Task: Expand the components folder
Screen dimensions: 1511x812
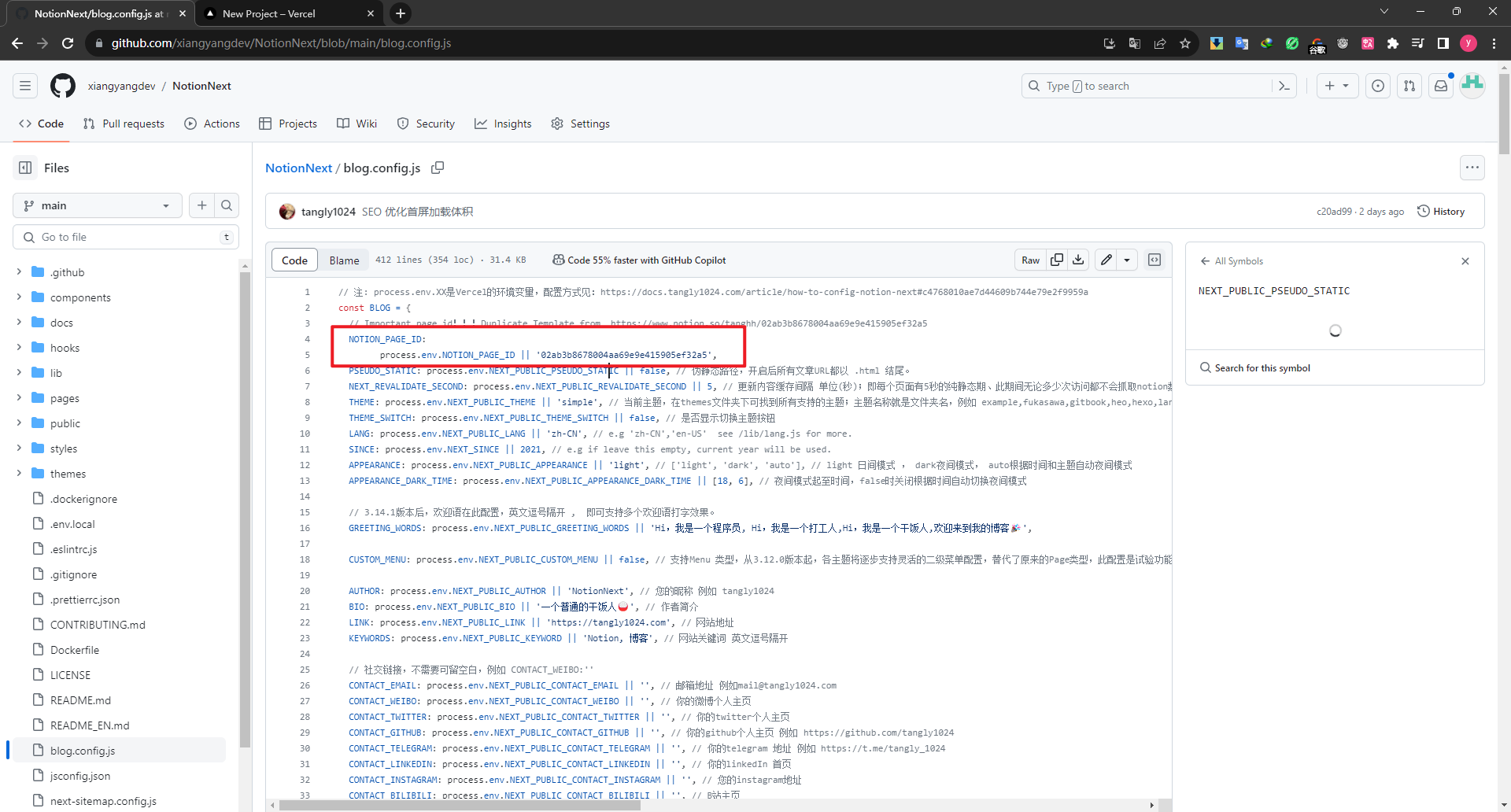Action: (19, 297)
